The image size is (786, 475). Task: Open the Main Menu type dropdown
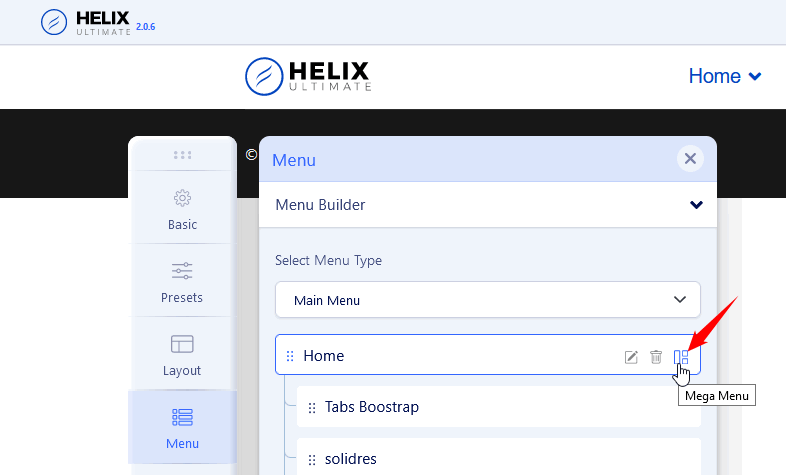click(487, 299)
